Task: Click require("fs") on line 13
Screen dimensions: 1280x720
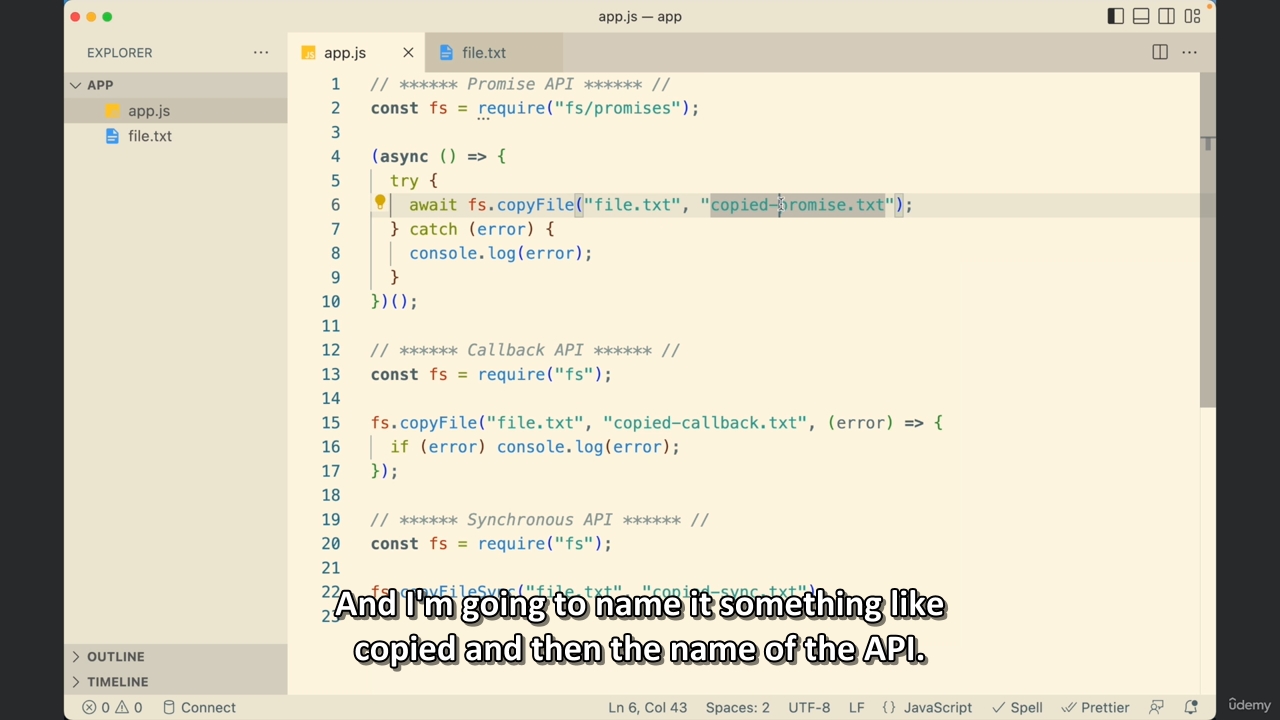Action: 540,374
